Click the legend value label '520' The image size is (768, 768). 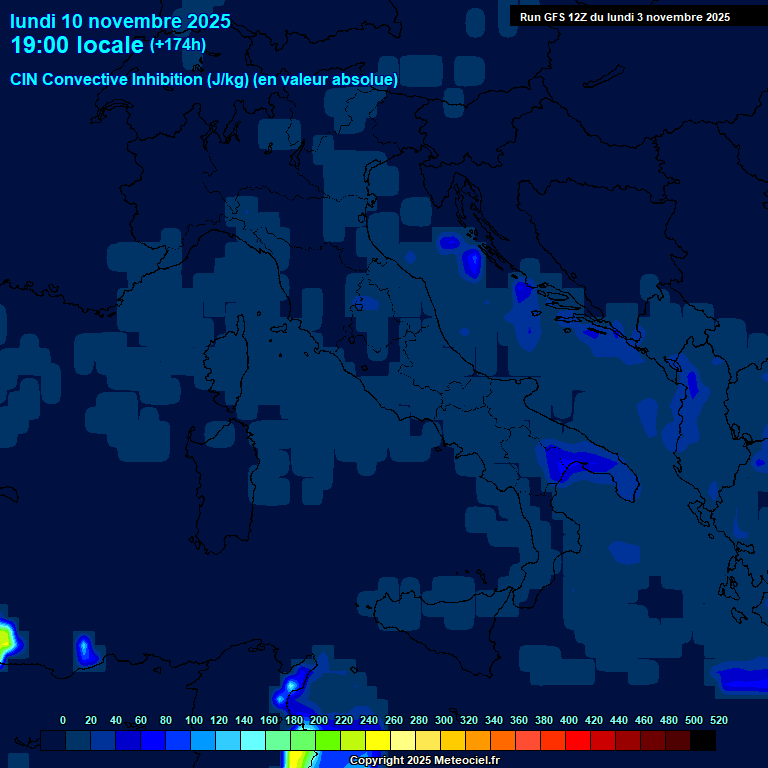tap(718, 720)
